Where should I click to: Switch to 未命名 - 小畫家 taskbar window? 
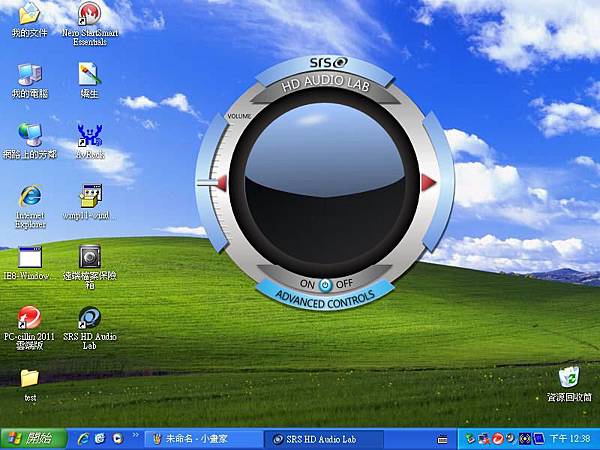click(203, 439)
